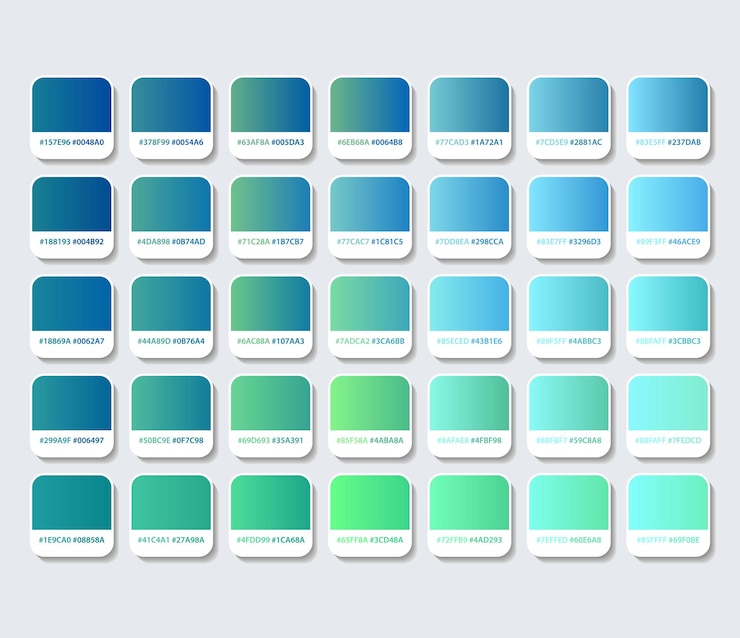Click the hex code text #27A98A
This screenshot has height=638, width=740.
point(188,540)
